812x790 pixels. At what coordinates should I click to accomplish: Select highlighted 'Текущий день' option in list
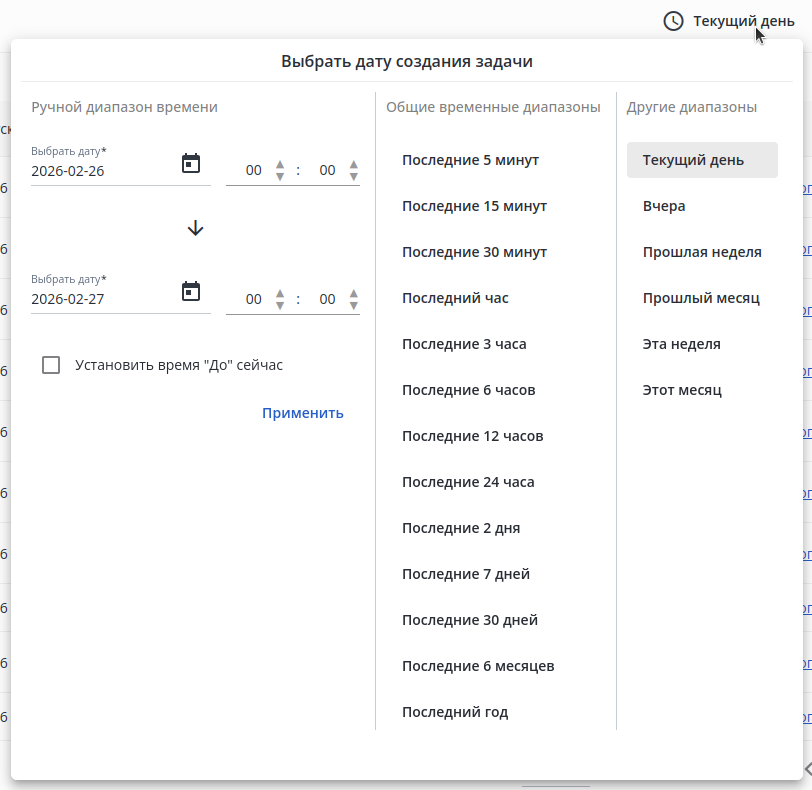coord(702,160)
